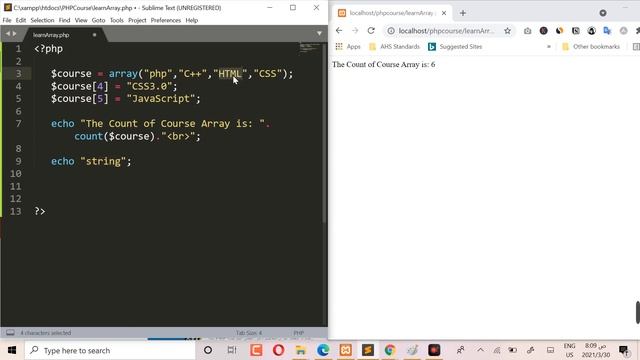Image resolution: width=640 pixels, height=360 pixels.
Task: Click the "JavaScript" string on line 5
Action: [161, 99]
